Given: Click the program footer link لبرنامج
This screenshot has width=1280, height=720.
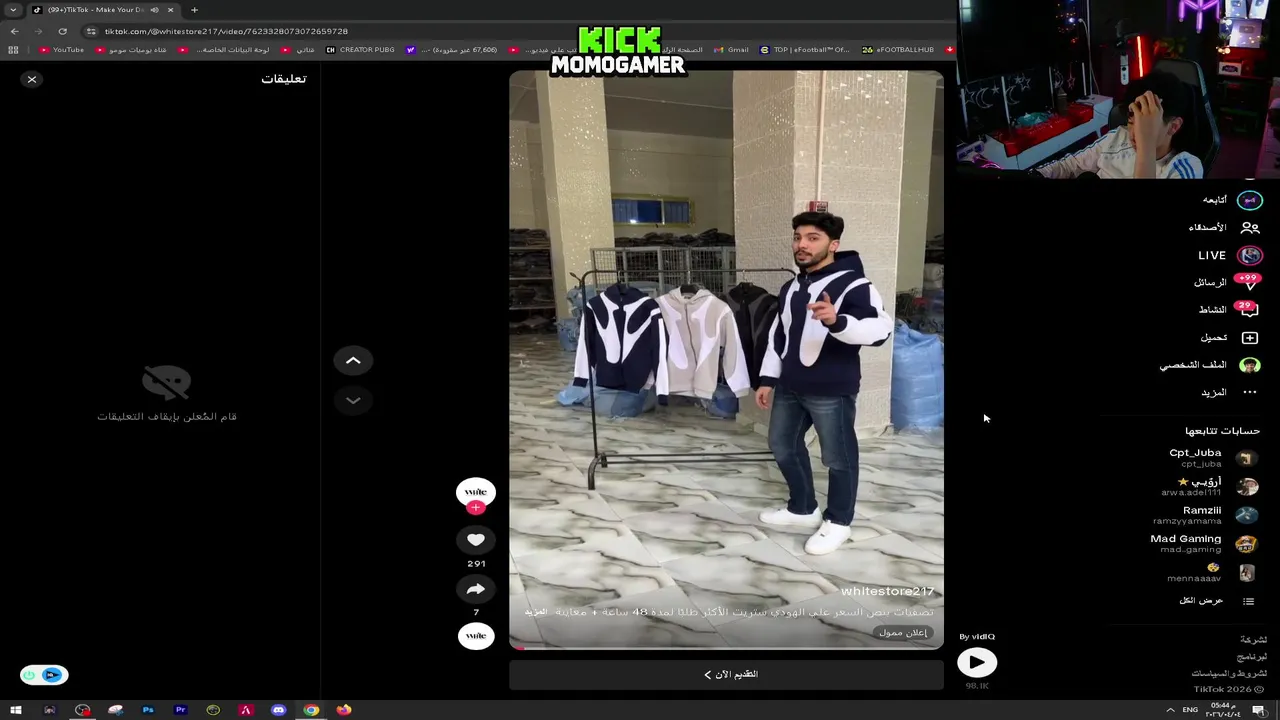Looking at the screenshot, I should pyautogui.click(x=1251, y=657).
